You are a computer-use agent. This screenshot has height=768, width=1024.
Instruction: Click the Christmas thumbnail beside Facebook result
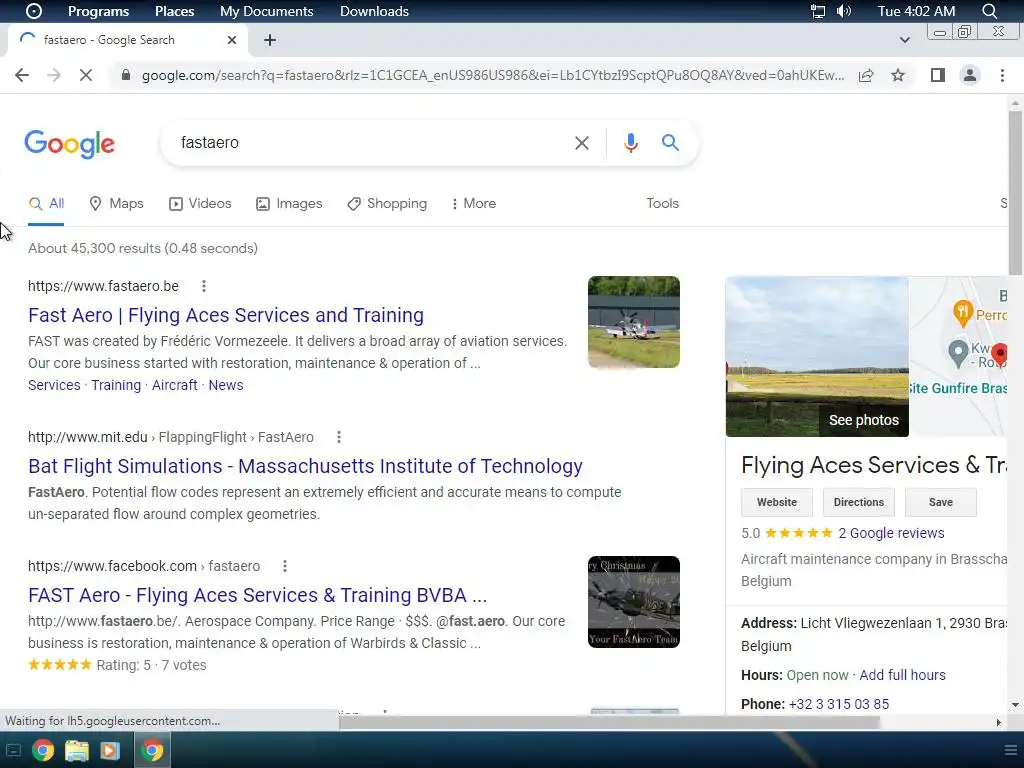[633, 602]
